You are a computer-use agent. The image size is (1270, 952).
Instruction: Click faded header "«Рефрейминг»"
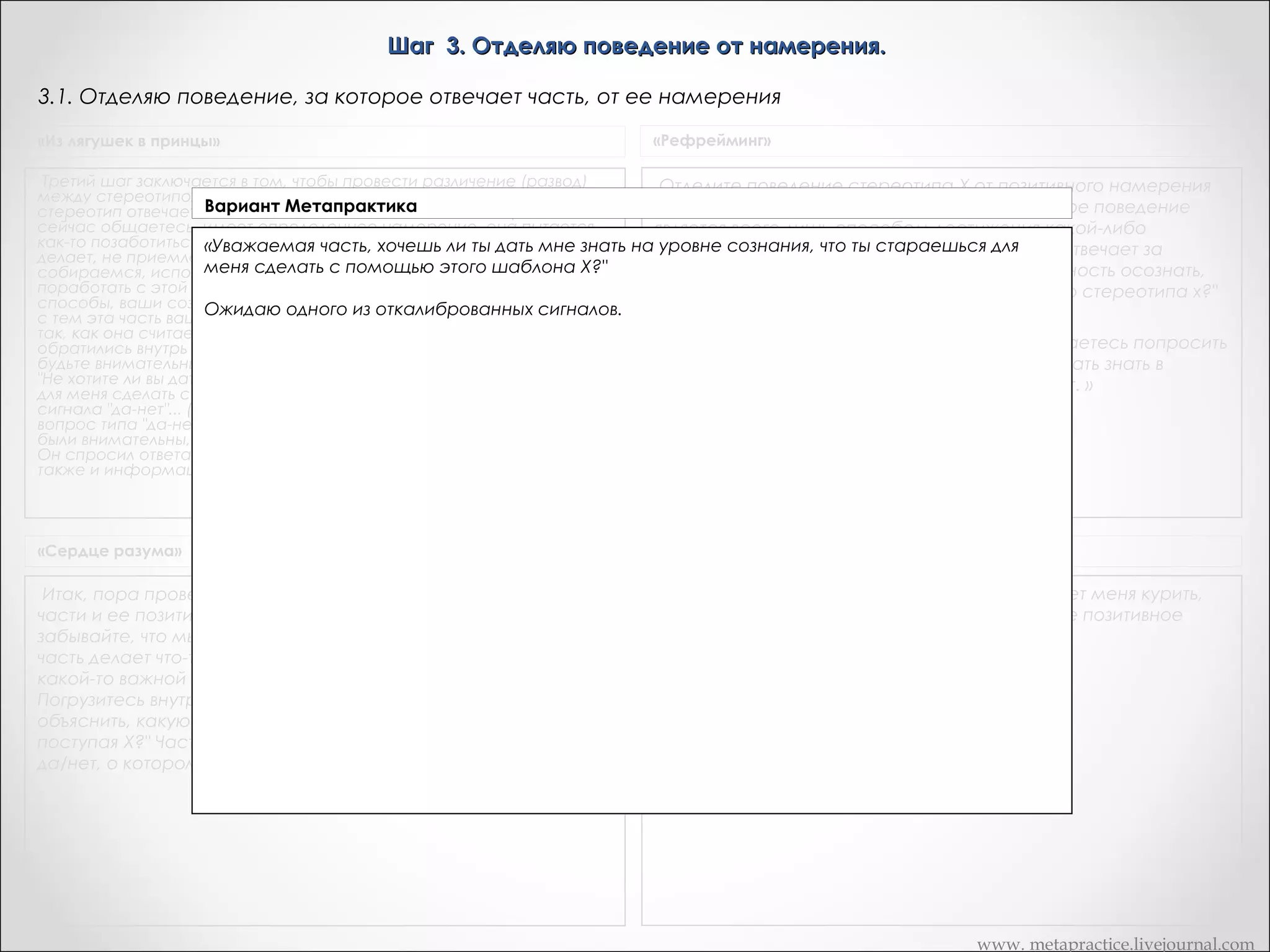[x=712, y=141]
